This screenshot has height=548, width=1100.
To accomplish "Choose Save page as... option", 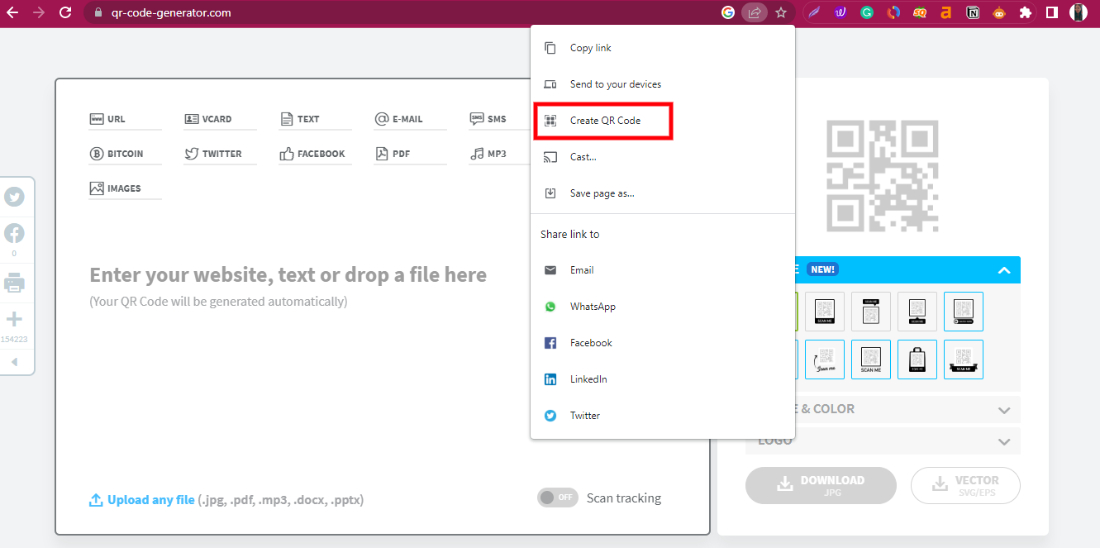I will click(x=662, y=193).
